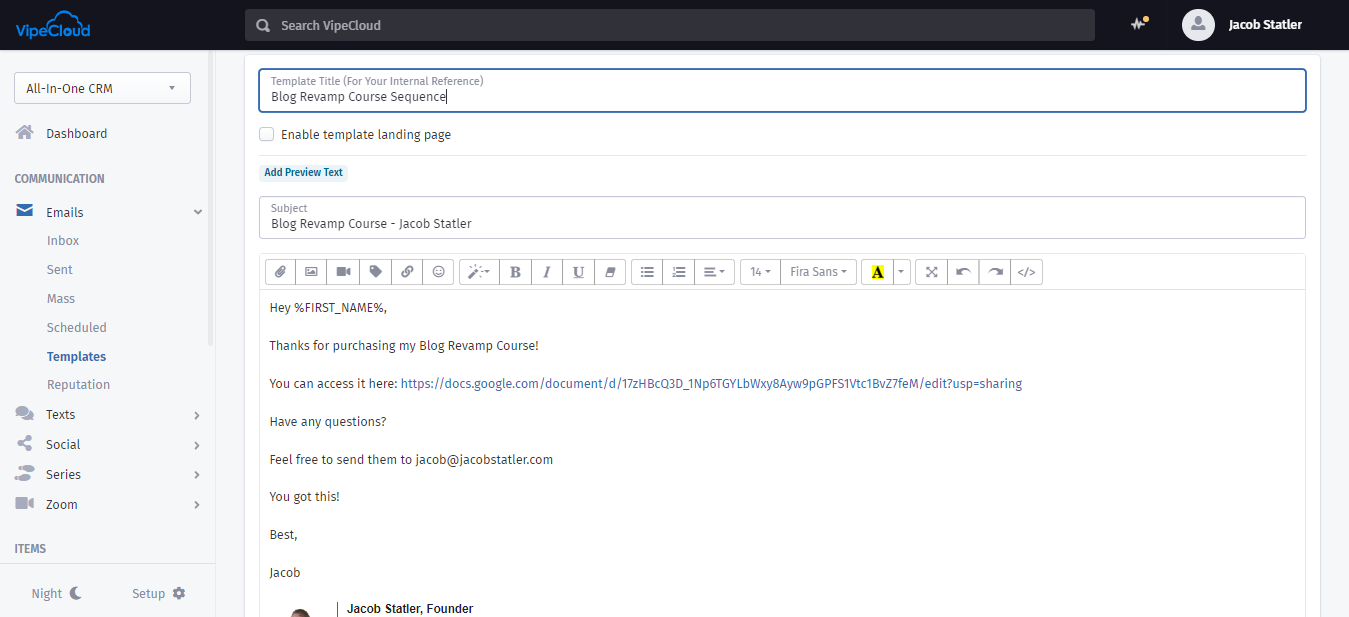Image resolution: width=1349 pixels, height=617 pixels.
Task: Switch to HTML code view
Action: point(1027,272)
